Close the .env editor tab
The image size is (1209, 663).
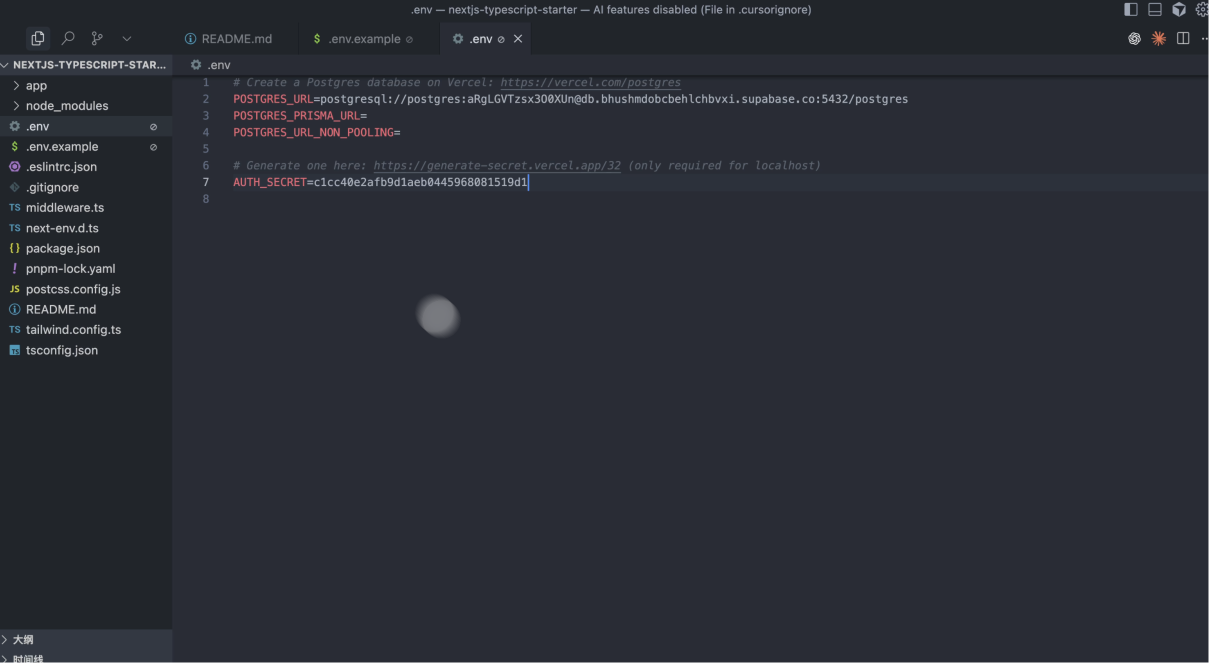click(518, 39)
